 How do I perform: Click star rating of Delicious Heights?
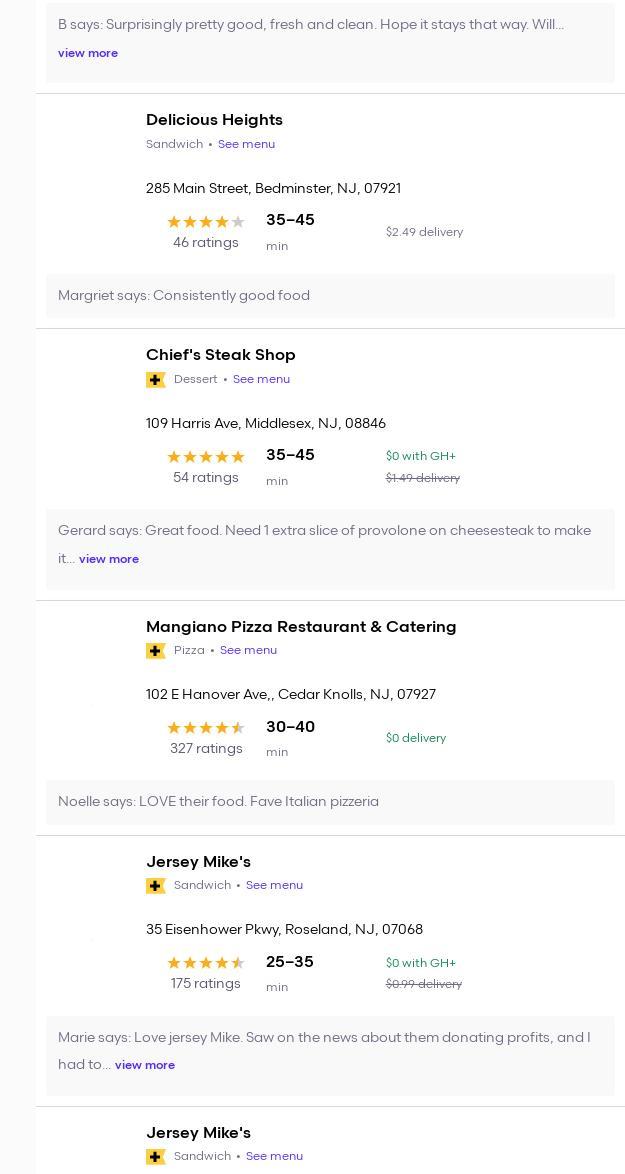(206, 222)
